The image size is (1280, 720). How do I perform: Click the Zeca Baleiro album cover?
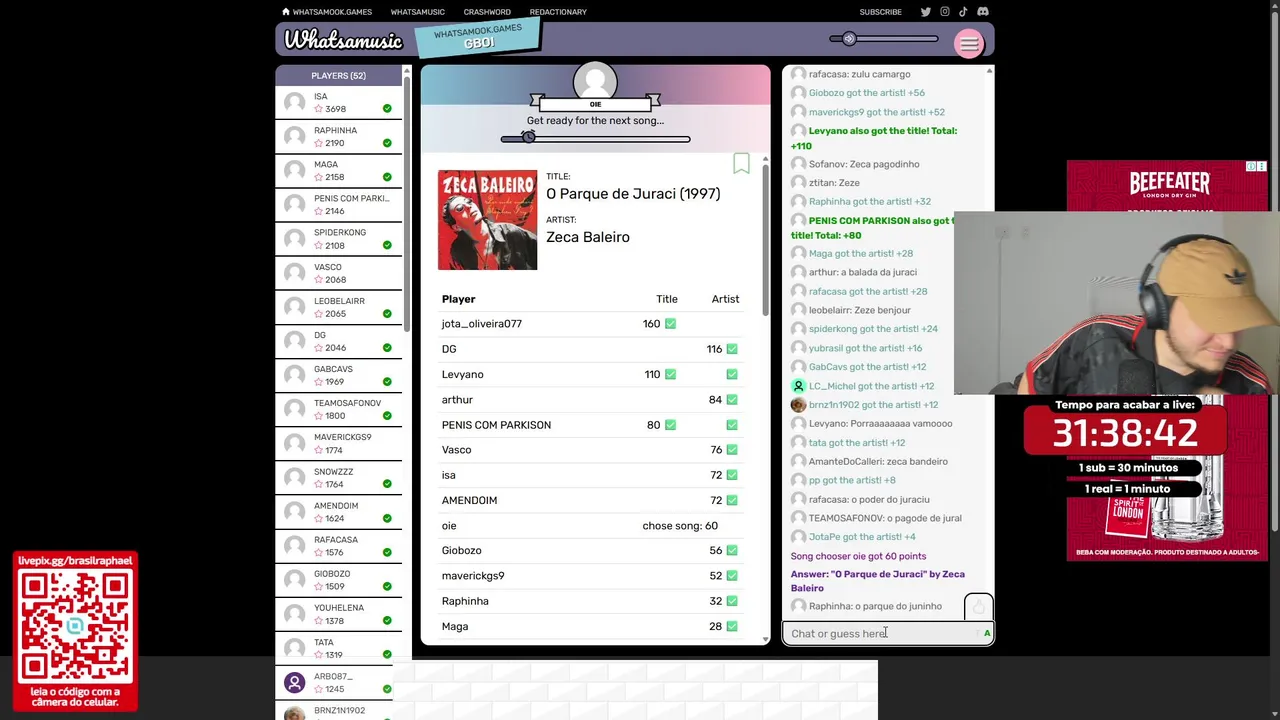[487, 220]
